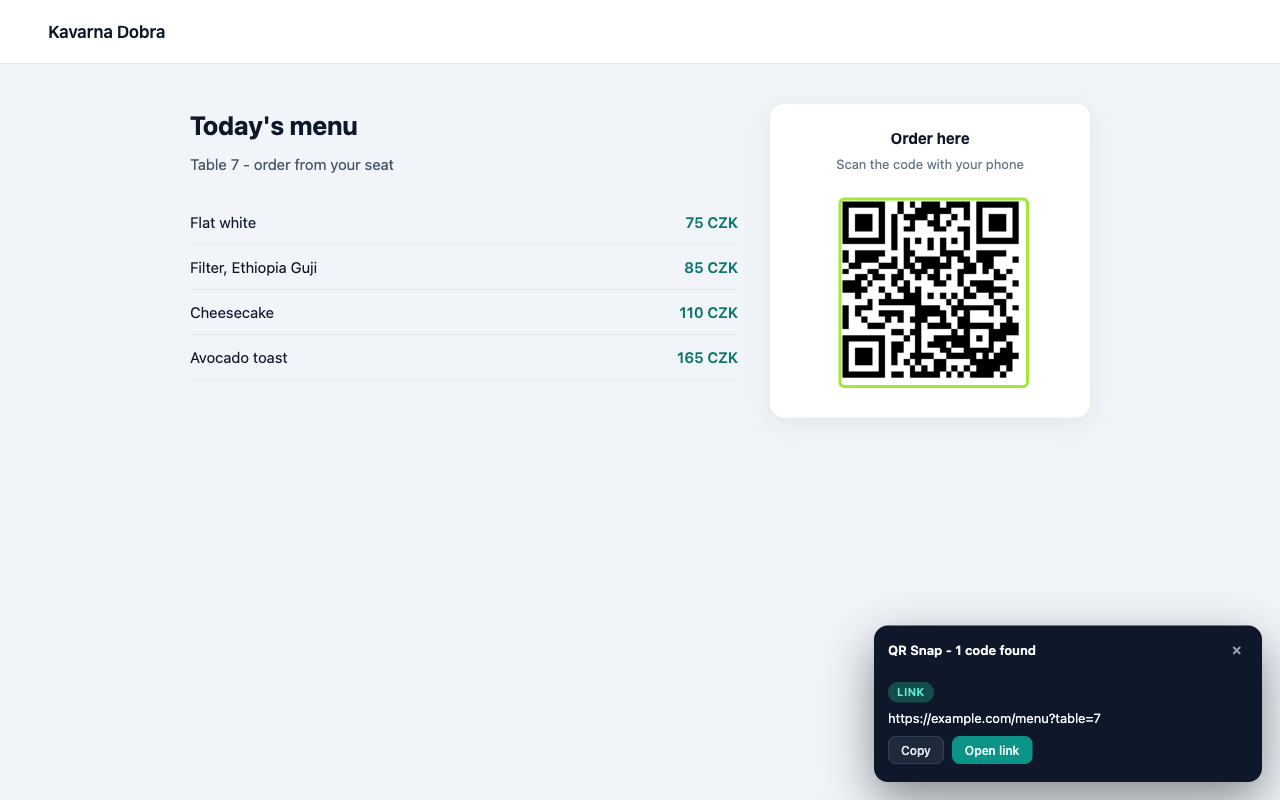Viewport: 1280px width, 800px height.
Task: Click the 165 CZK price
Action: [x=707, y=358]
